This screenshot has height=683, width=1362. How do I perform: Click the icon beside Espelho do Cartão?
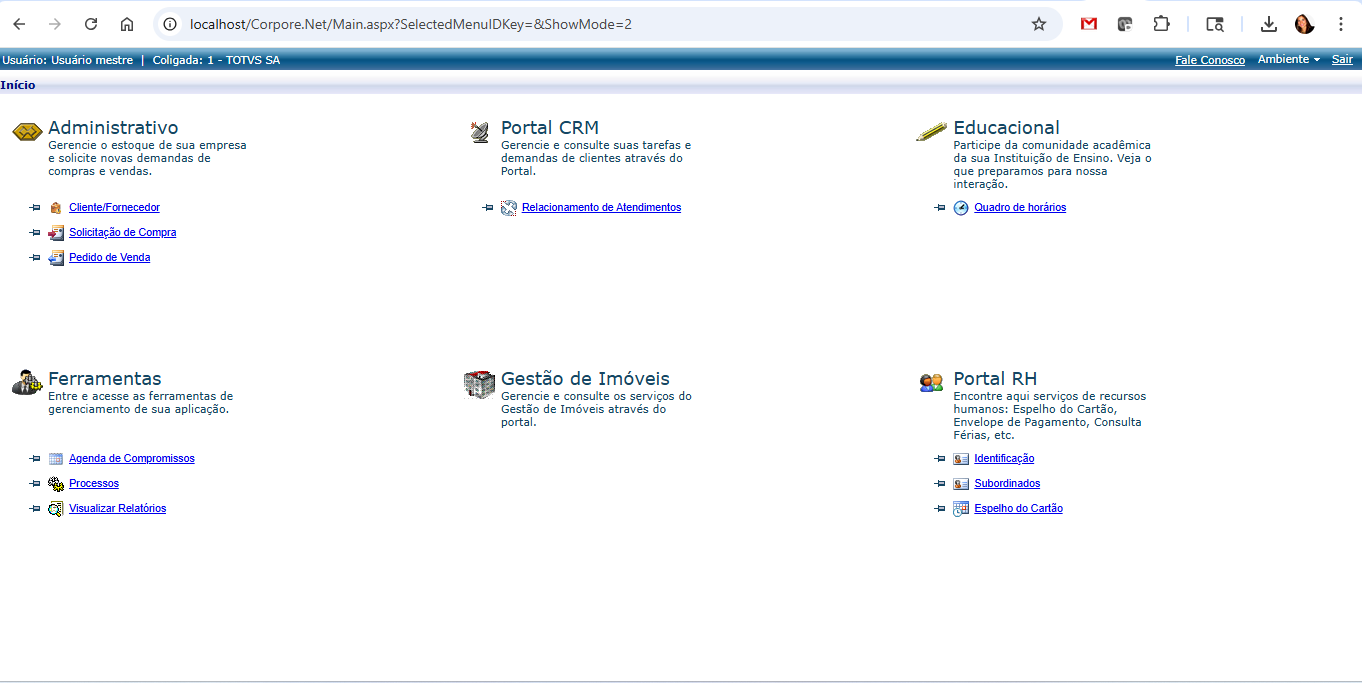pos(961,509)
